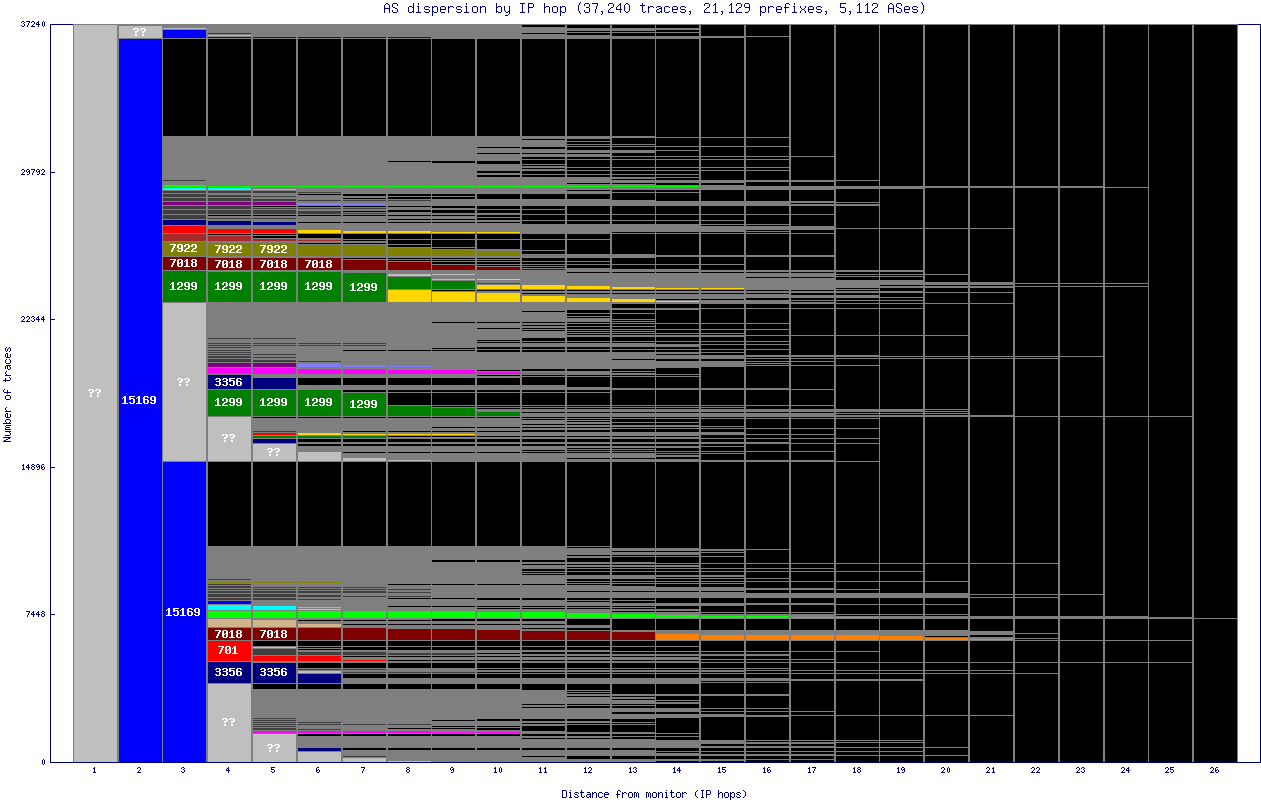Select the olive 7922 block at hop 3
The height and width of the screenshot is (800, 1261).
[x=184, y=248]
